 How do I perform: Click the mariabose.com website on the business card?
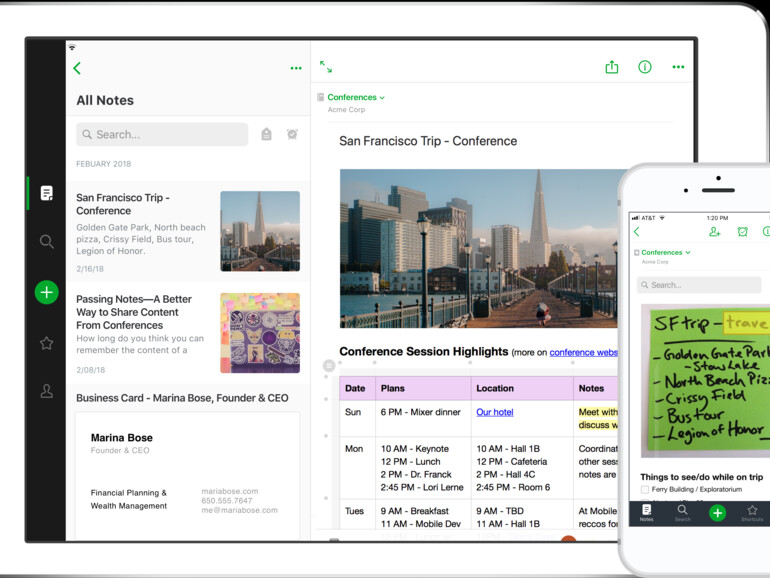229,491
